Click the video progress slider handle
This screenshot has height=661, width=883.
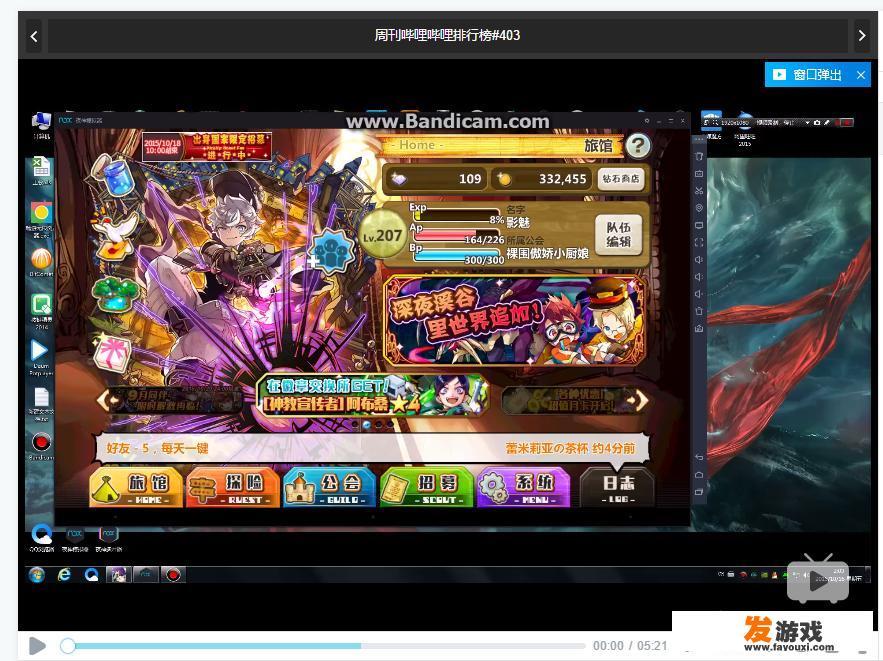[68, 646]
